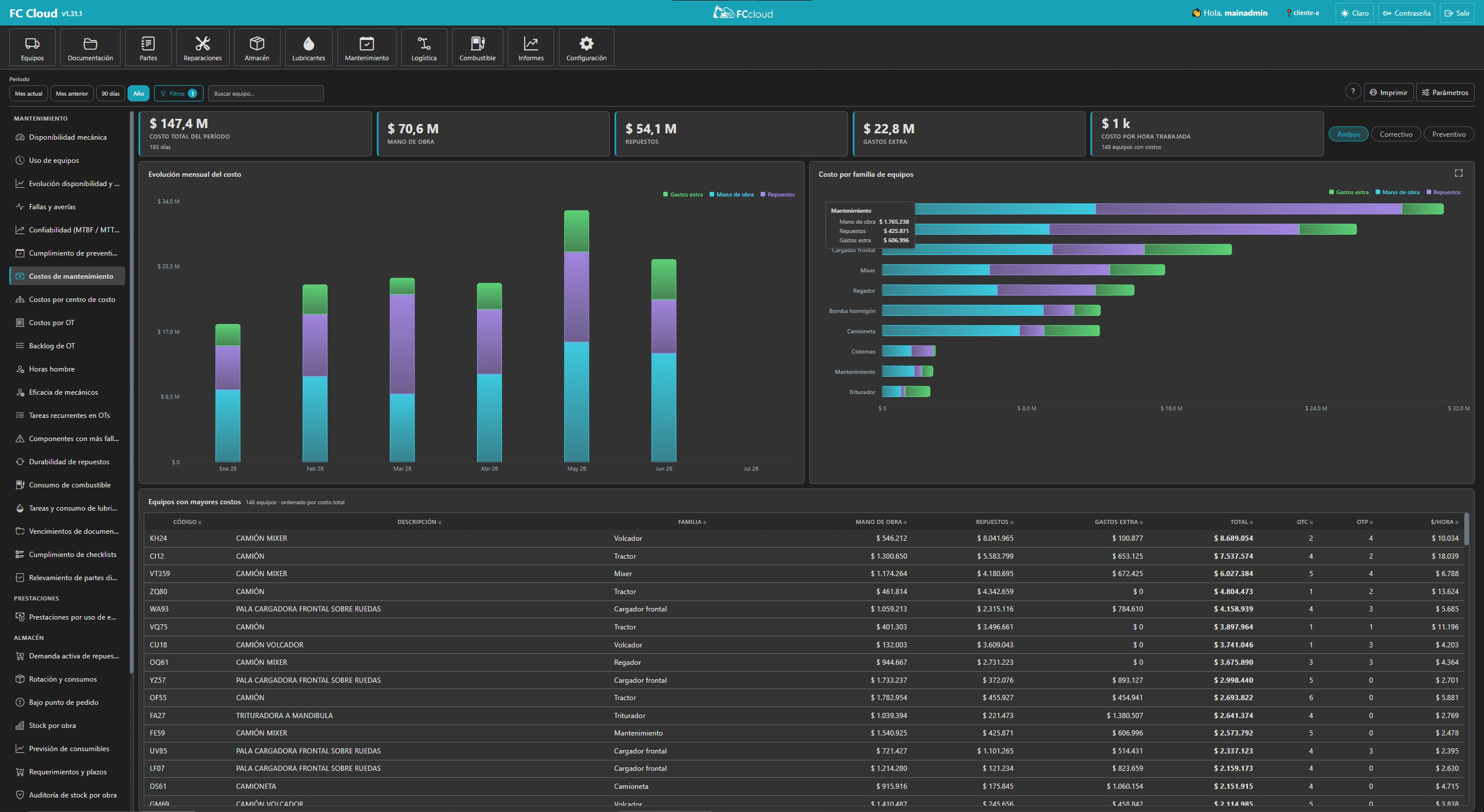
Task: Click the help question mark icon
Action: tap(1353, 92)
